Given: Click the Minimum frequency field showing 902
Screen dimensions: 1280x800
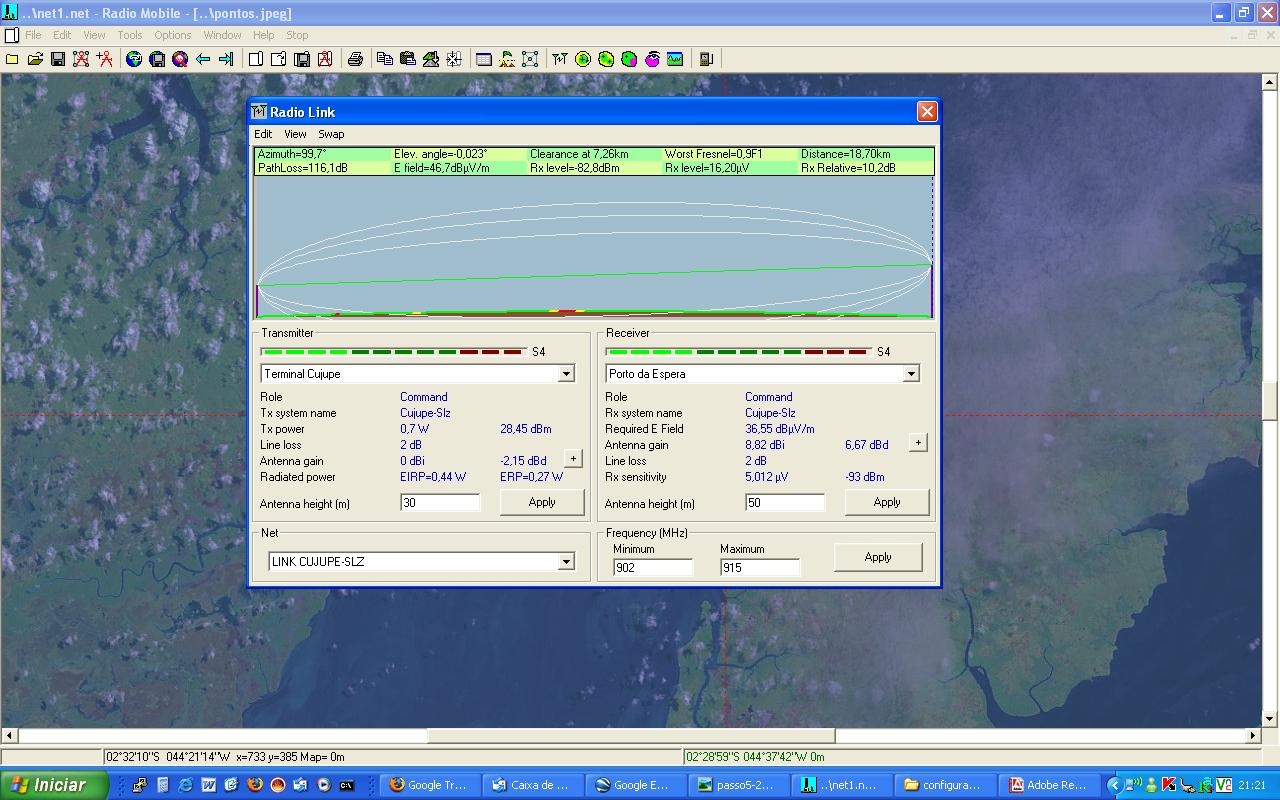Looking at the screenshot, I should (x=653, y=568).
